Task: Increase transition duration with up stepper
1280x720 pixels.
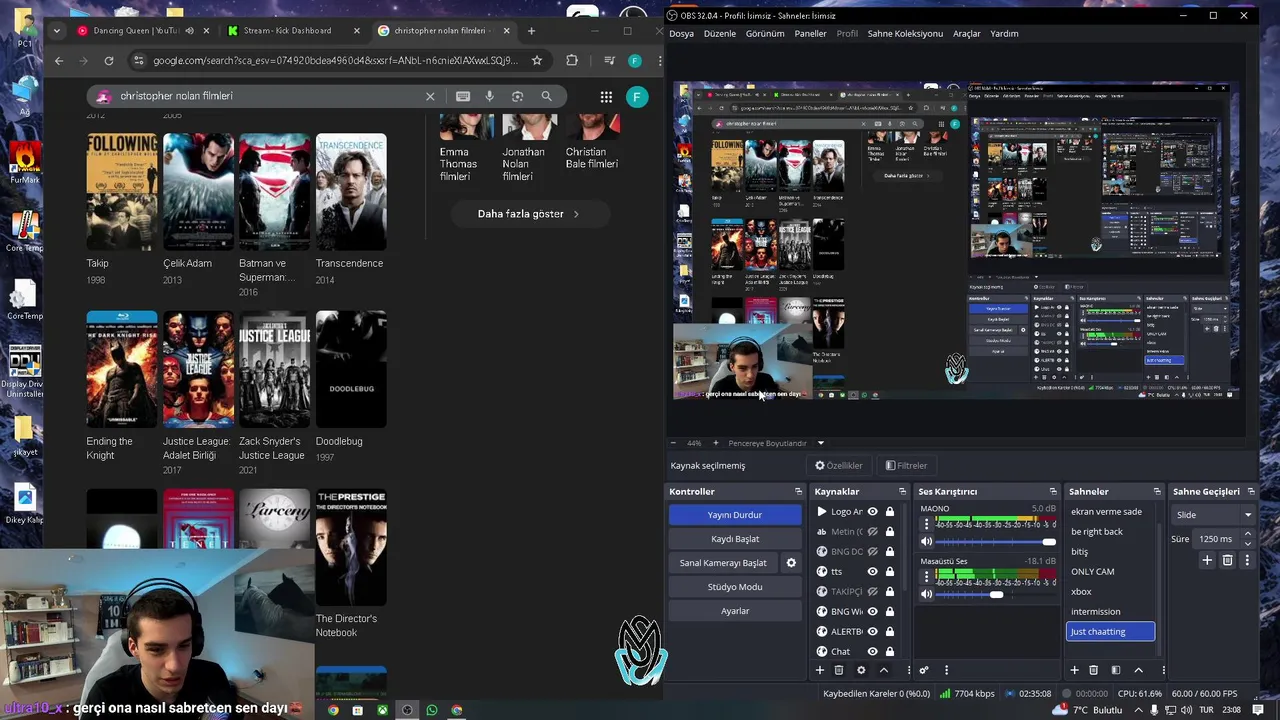Action: pos(1246,535)
